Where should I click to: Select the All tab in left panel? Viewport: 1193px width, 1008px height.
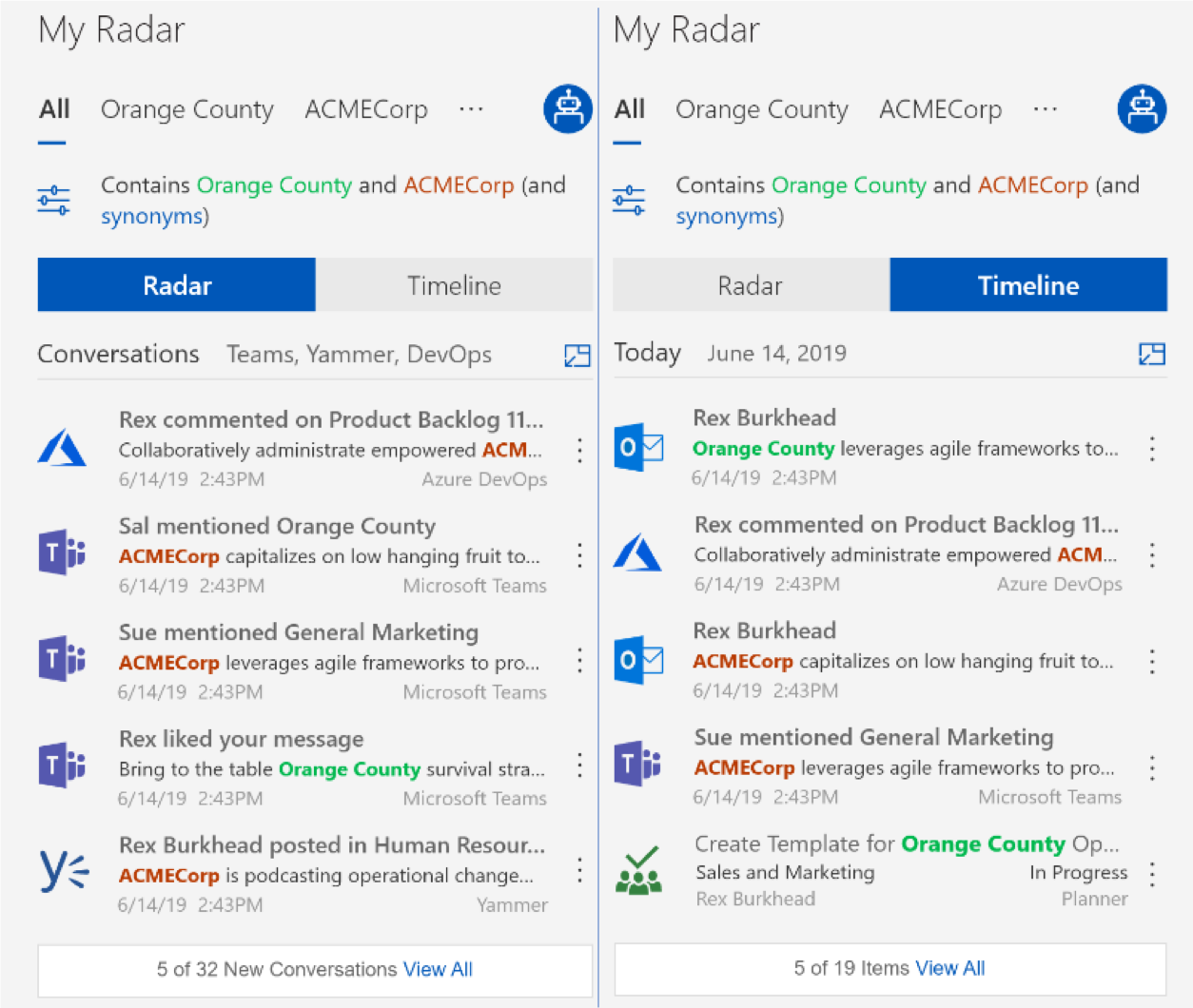coord(54,109)
